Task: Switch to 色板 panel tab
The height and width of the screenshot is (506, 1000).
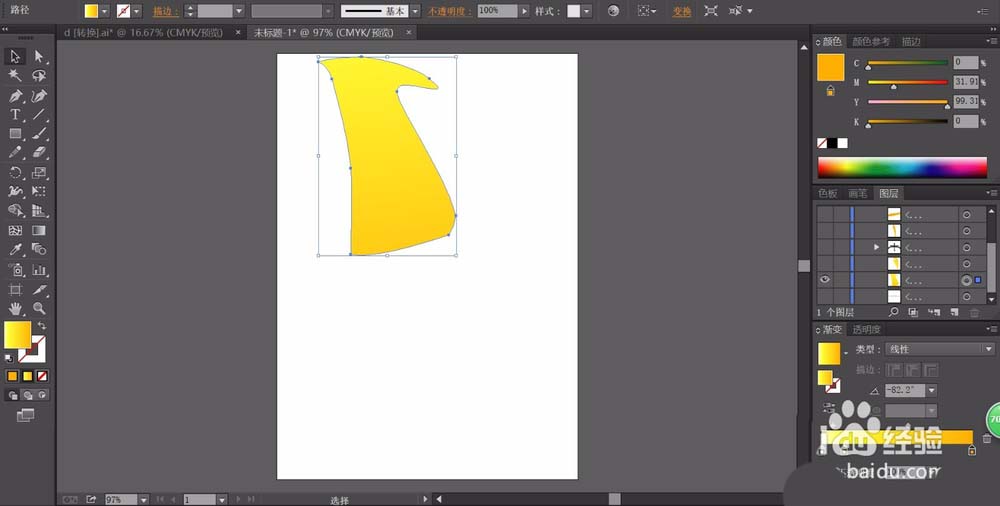Action: tap(828, 193)
